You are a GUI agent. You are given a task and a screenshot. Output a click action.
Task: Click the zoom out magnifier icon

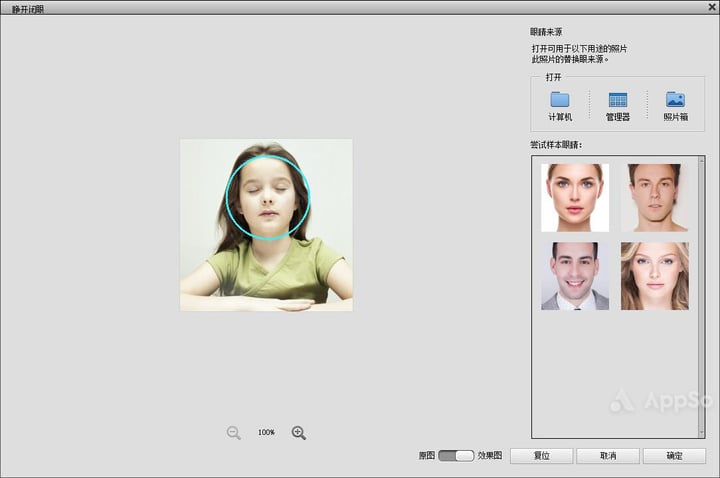pos(234,433)
